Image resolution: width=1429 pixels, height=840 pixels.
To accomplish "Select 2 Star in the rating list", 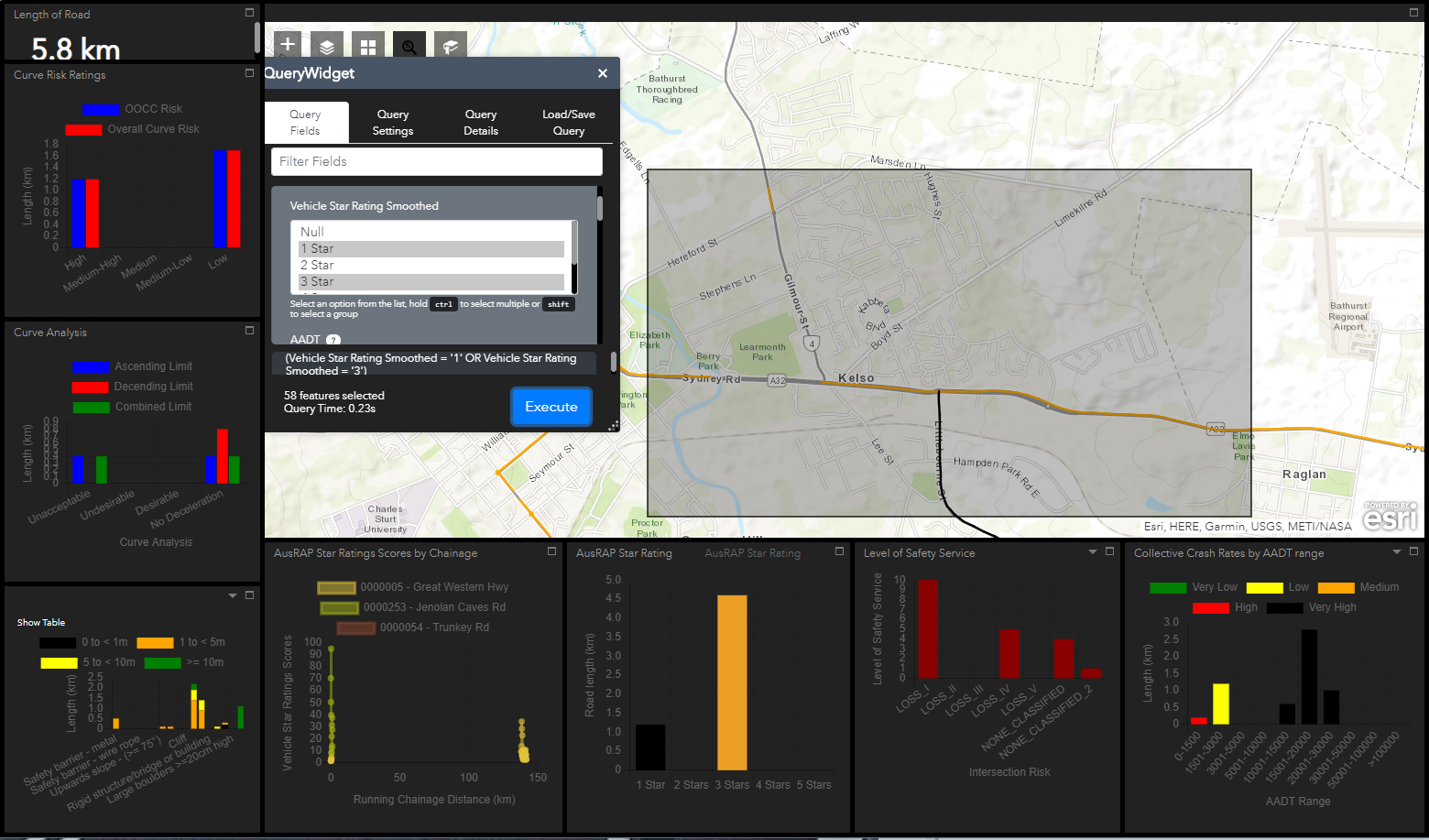I will coord(431,265).
